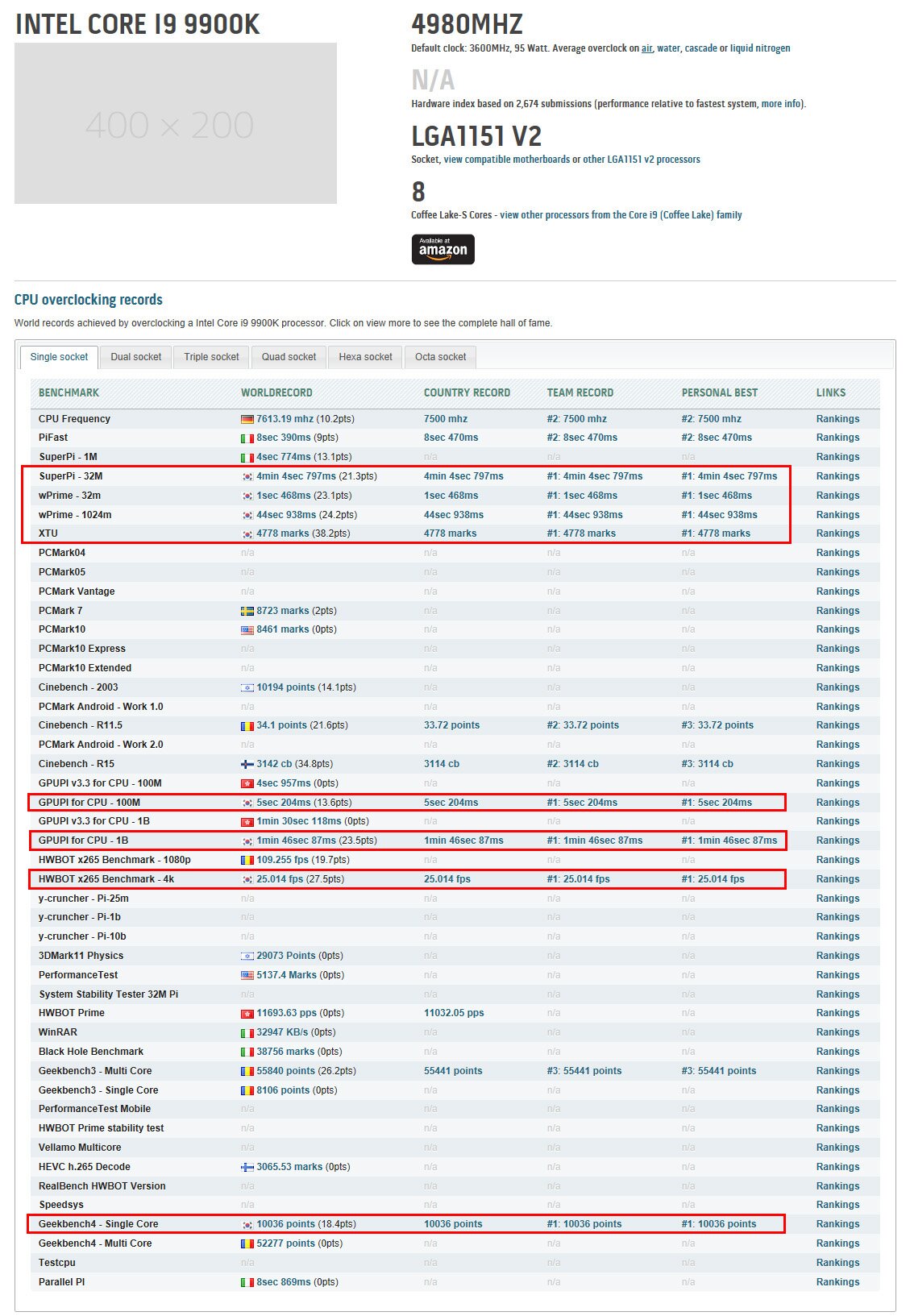Open the 7613.19 mhz world record

(x=285, y=419)
